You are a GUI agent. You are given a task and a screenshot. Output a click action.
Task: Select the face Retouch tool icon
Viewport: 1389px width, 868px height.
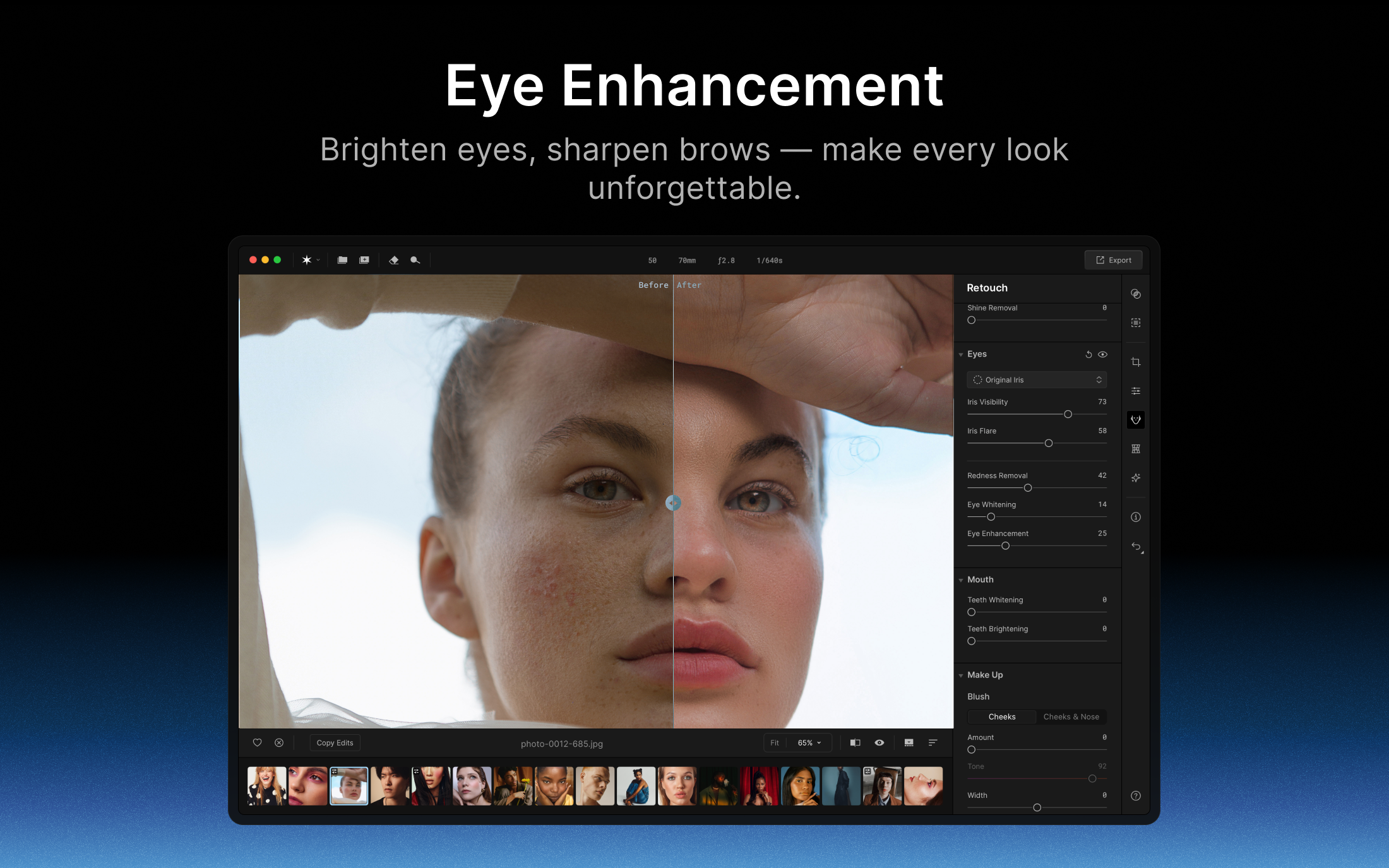[x=1136, y=420]
